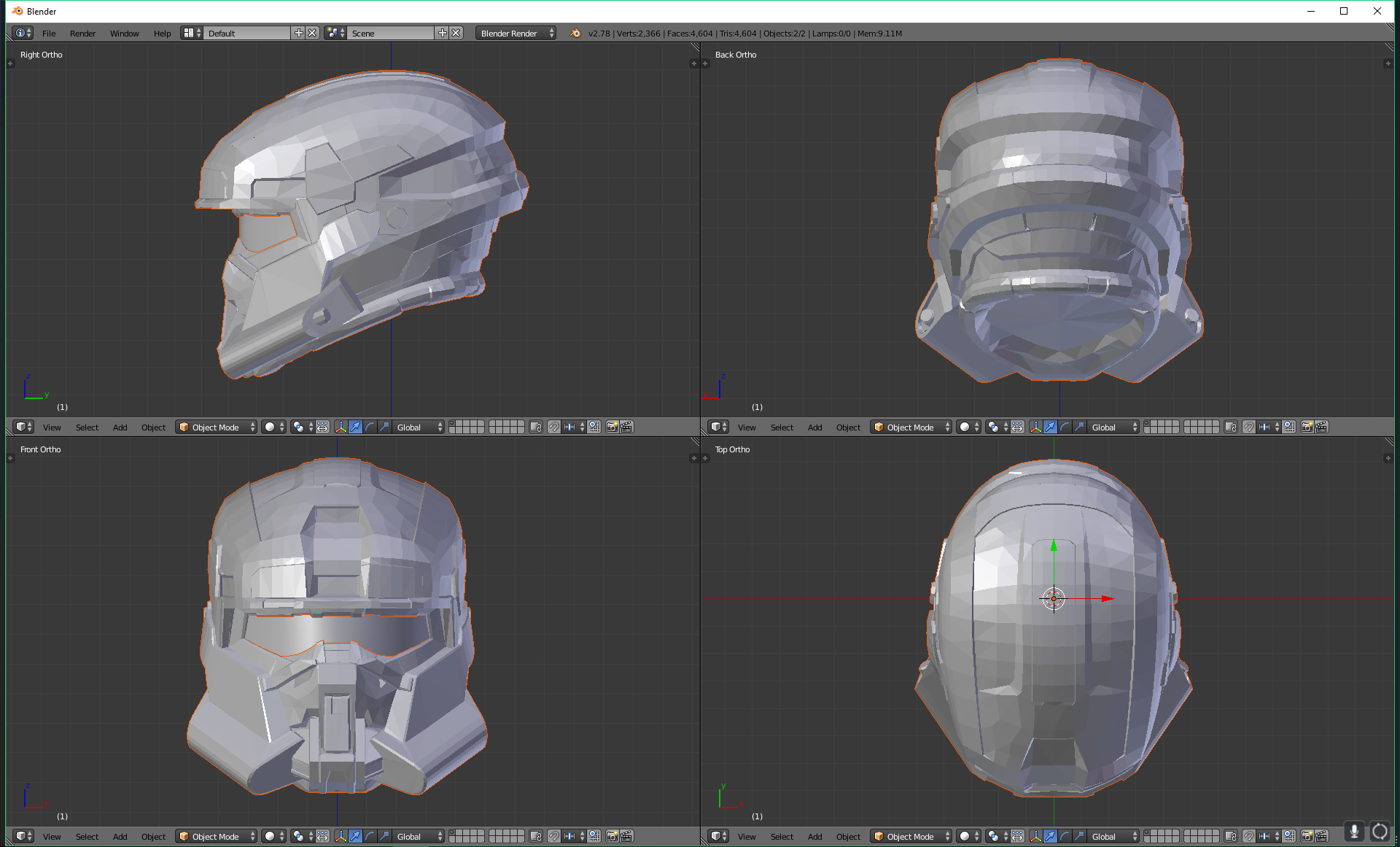
Task: Click the Blender logo icon in info header
Action: click(x=575, y=33)
